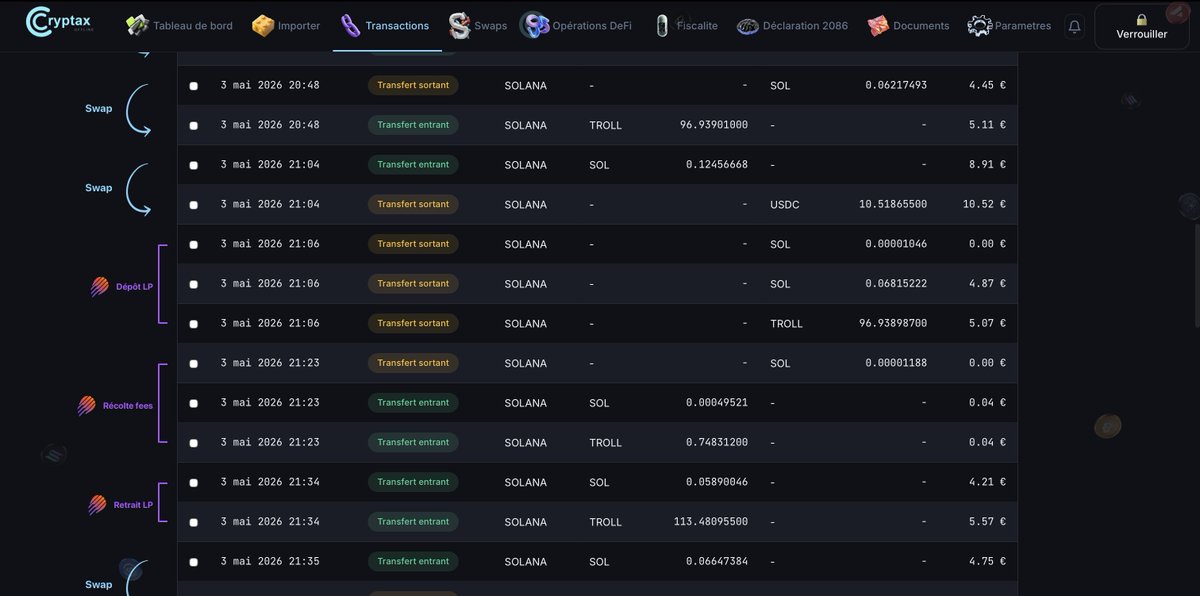Click the Swap label beside the 20:48 rows
The image size is (1200, 596).
pyautogui.click(x=98, y=108)
